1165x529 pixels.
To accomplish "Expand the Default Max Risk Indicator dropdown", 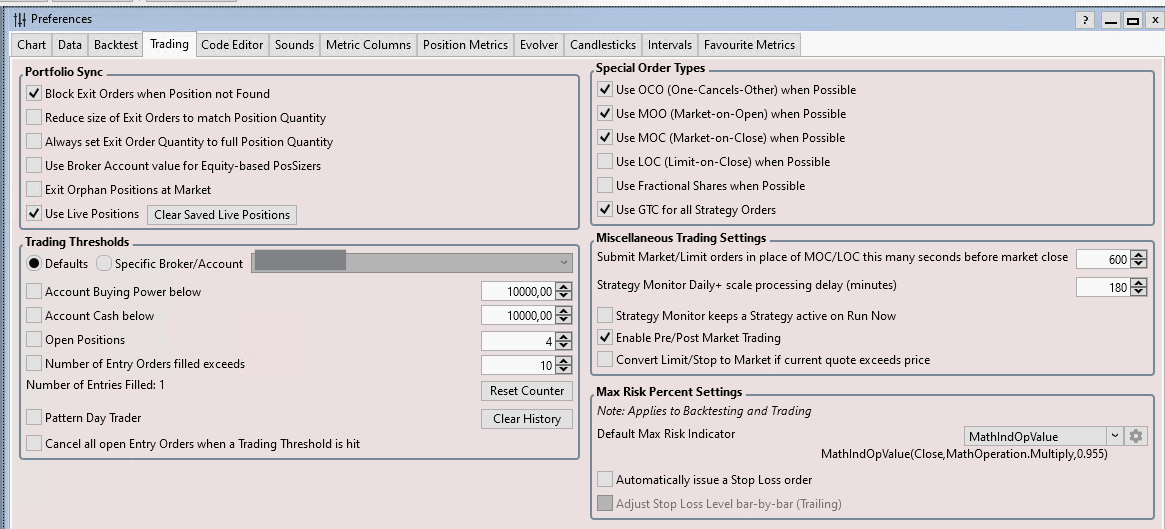I will pos(1114,436).
